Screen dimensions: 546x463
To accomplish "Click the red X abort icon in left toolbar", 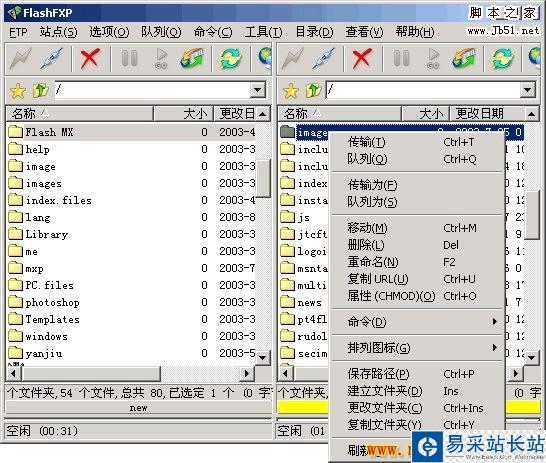I will coord(90,58).
